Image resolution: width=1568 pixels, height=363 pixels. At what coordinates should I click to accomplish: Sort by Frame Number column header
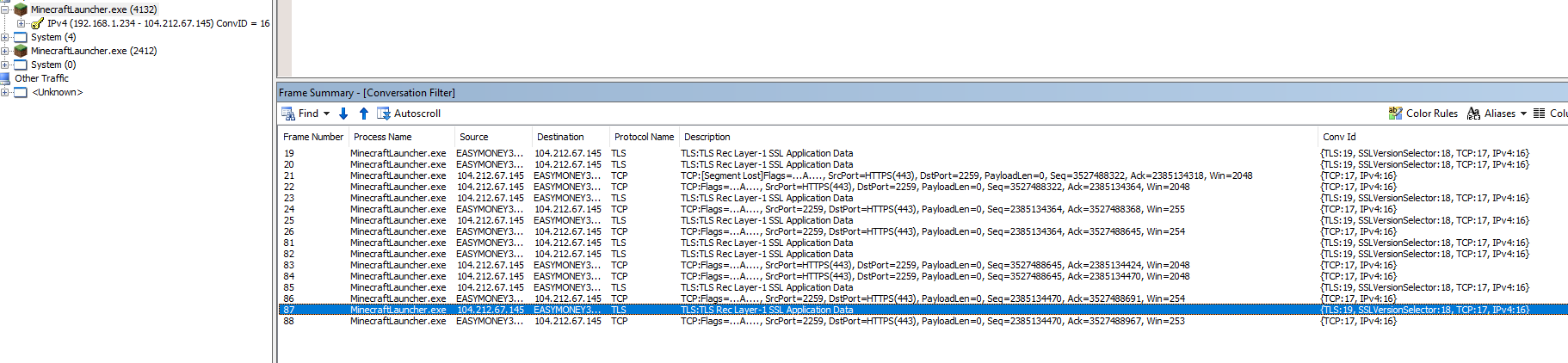pyautogui.click(x=313, y=137)
